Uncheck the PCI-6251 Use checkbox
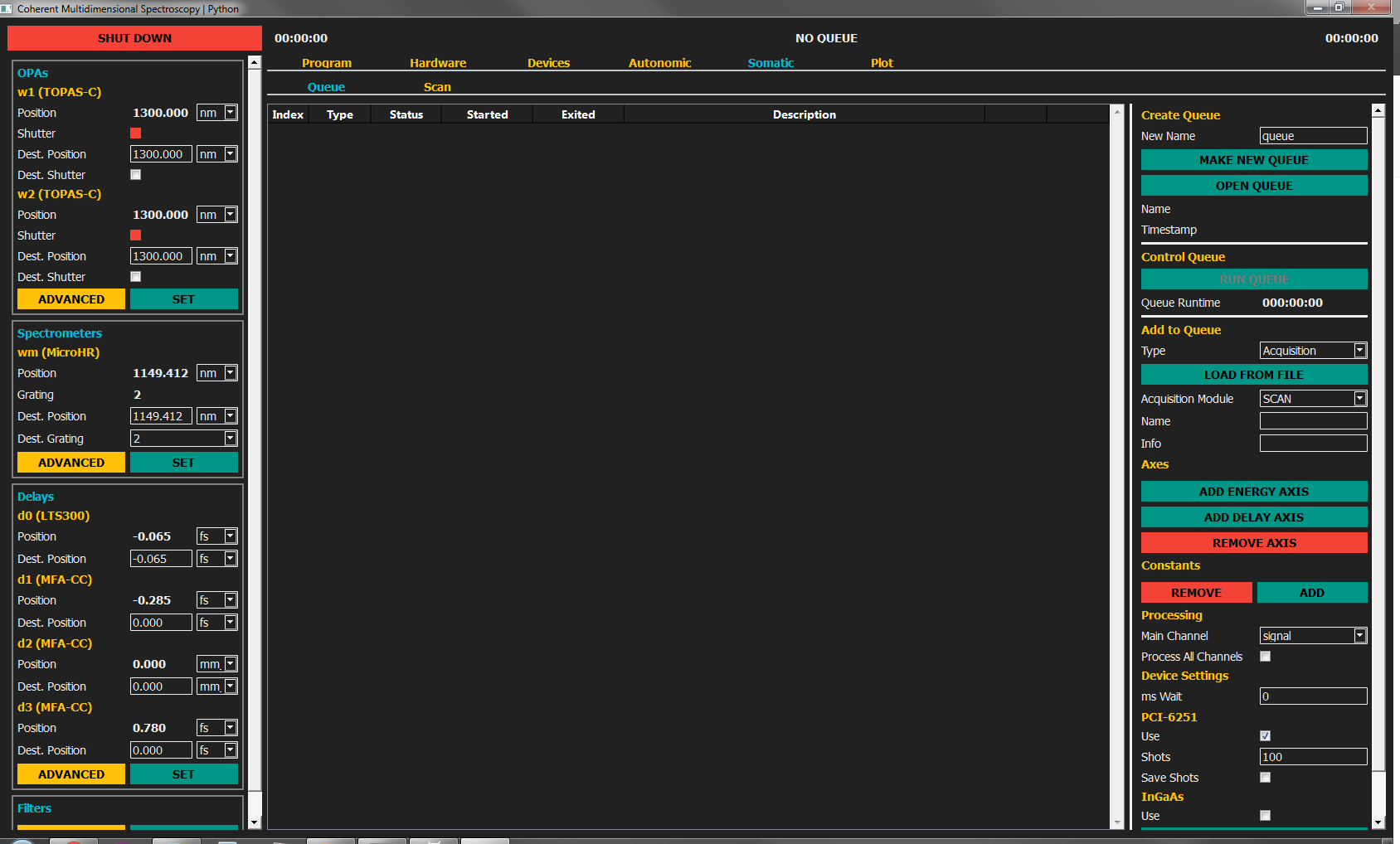Image resolution: width=1400 pixels, height=844 pixels. [1265, 736]
